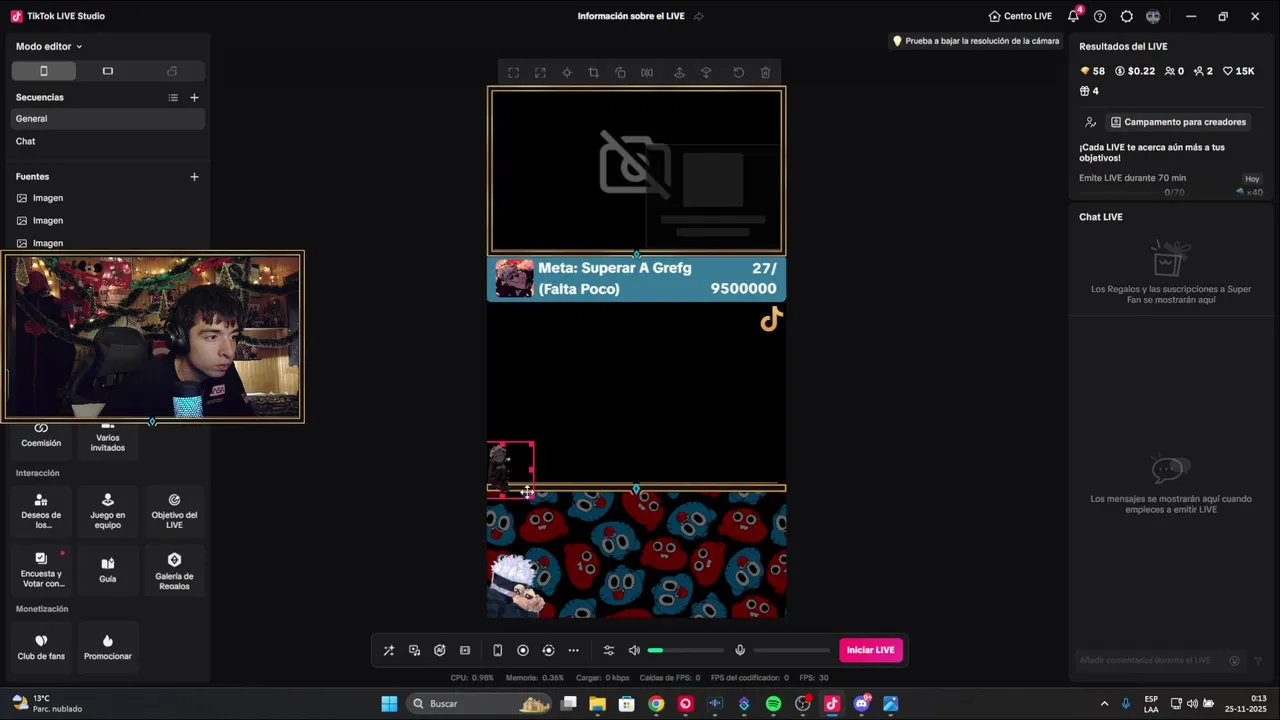Open Promocionar monetization
1280x720 pixels.
coord(108,647)
